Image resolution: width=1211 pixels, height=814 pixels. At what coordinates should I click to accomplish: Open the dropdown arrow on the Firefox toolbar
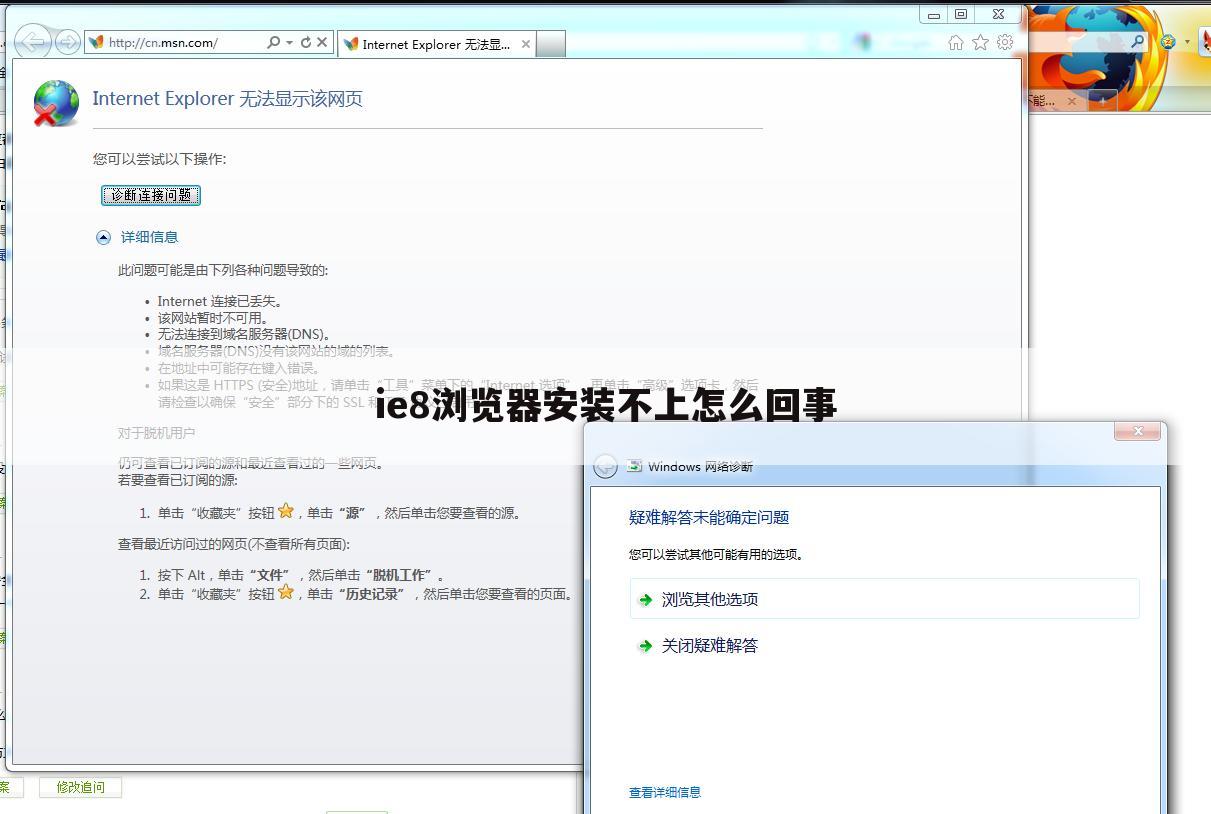click(1187, 42)
